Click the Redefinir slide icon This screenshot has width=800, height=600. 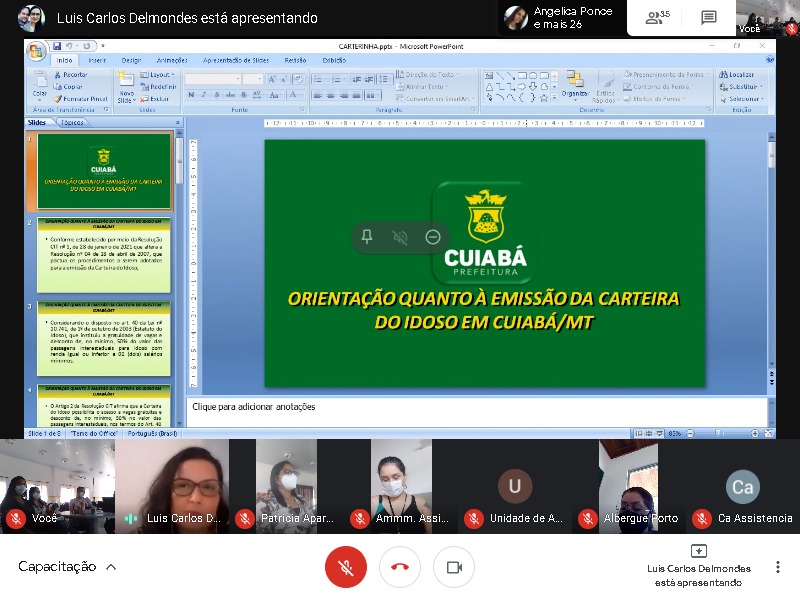click(x=144, y=87)
